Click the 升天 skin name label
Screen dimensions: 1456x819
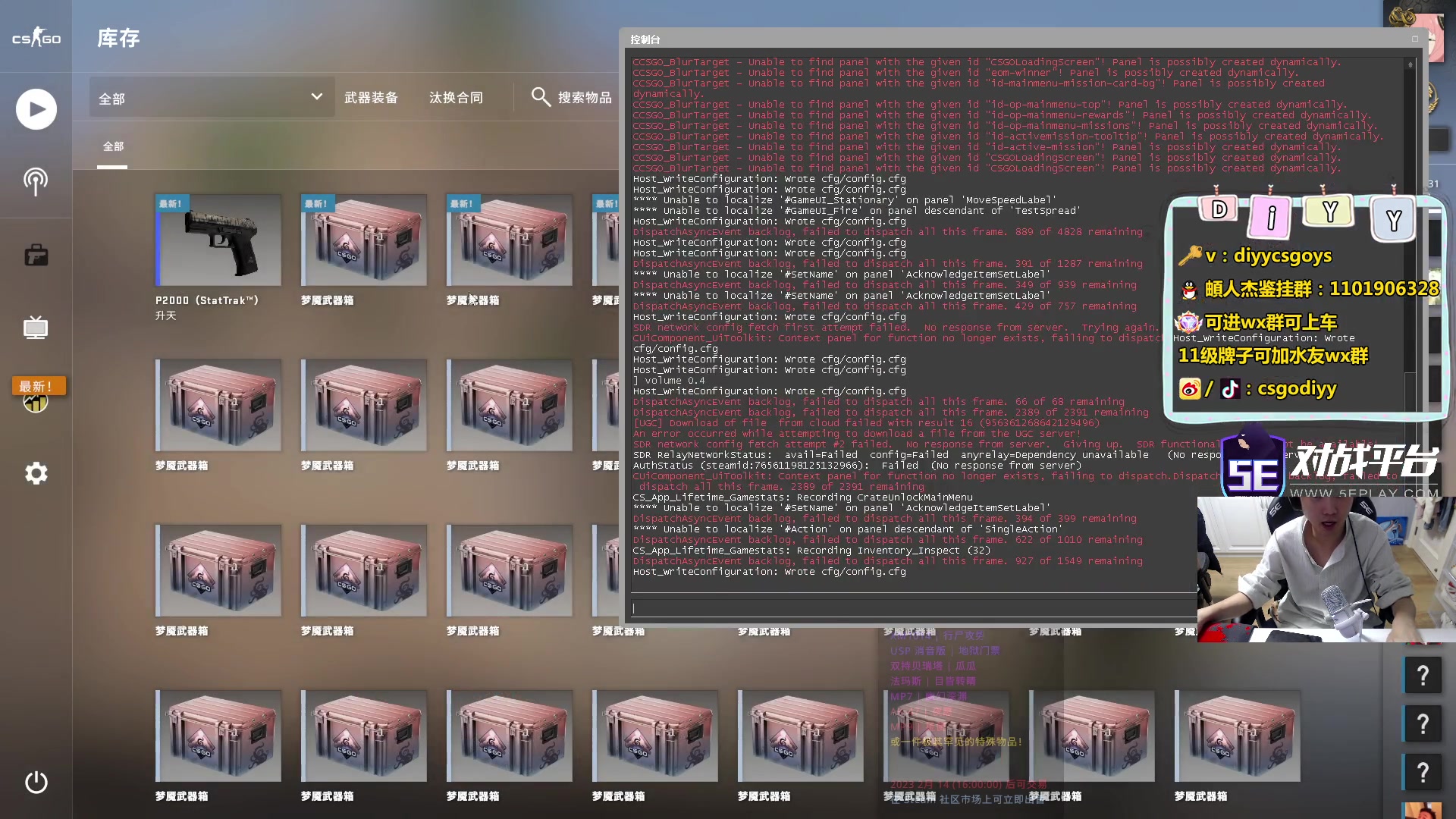coord(165,315)
